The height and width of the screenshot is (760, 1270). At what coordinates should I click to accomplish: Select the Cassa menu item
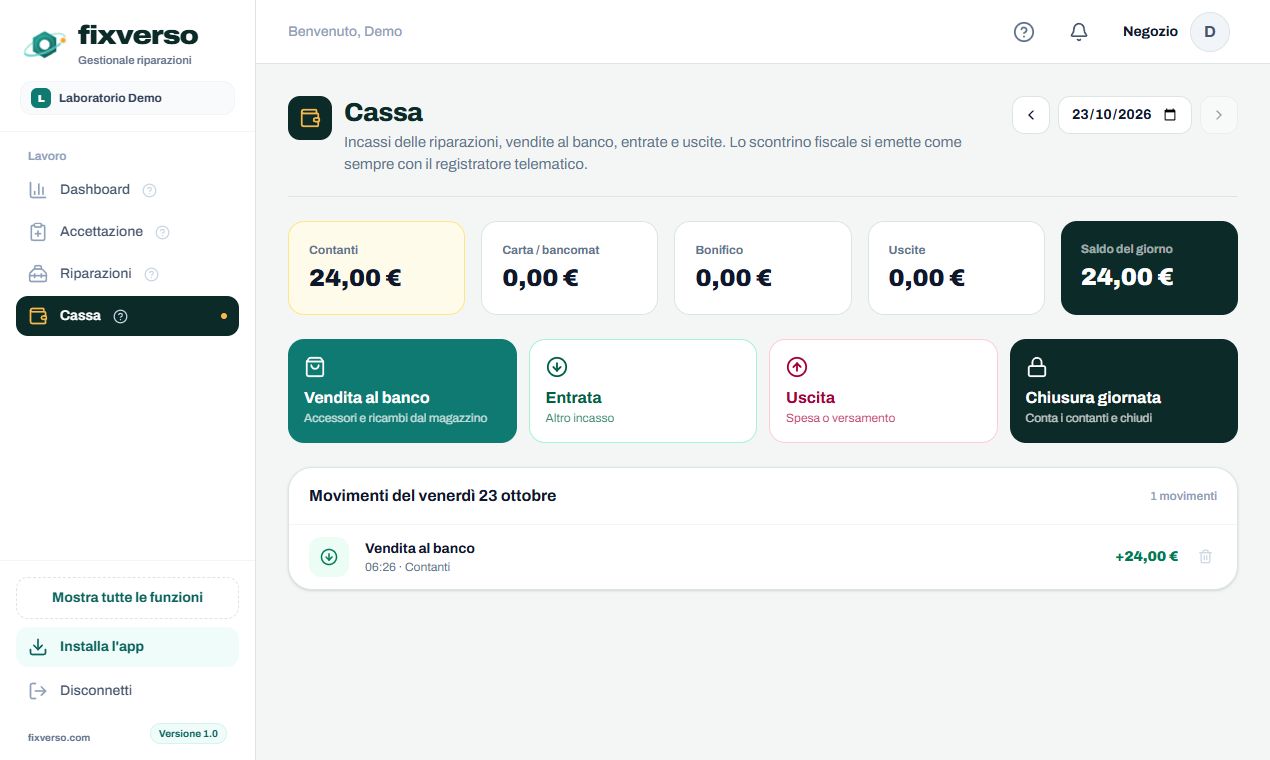(127, 316)
